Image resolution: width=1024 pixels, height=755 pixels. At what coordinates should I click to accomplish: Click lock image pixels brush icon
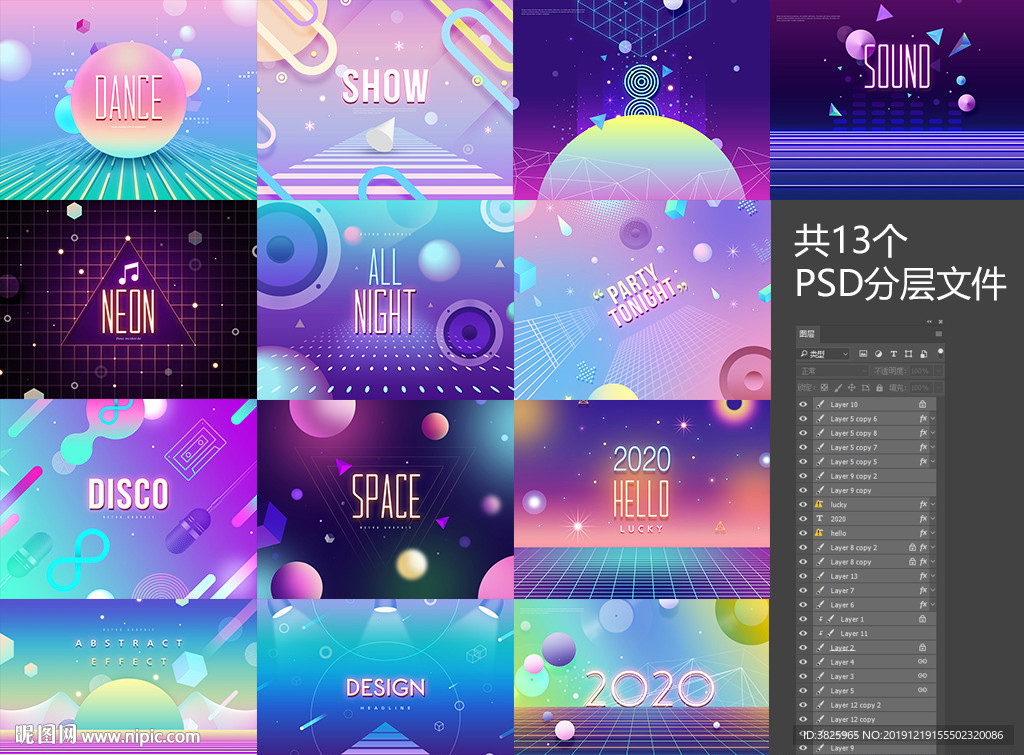[x=838, y=387]
